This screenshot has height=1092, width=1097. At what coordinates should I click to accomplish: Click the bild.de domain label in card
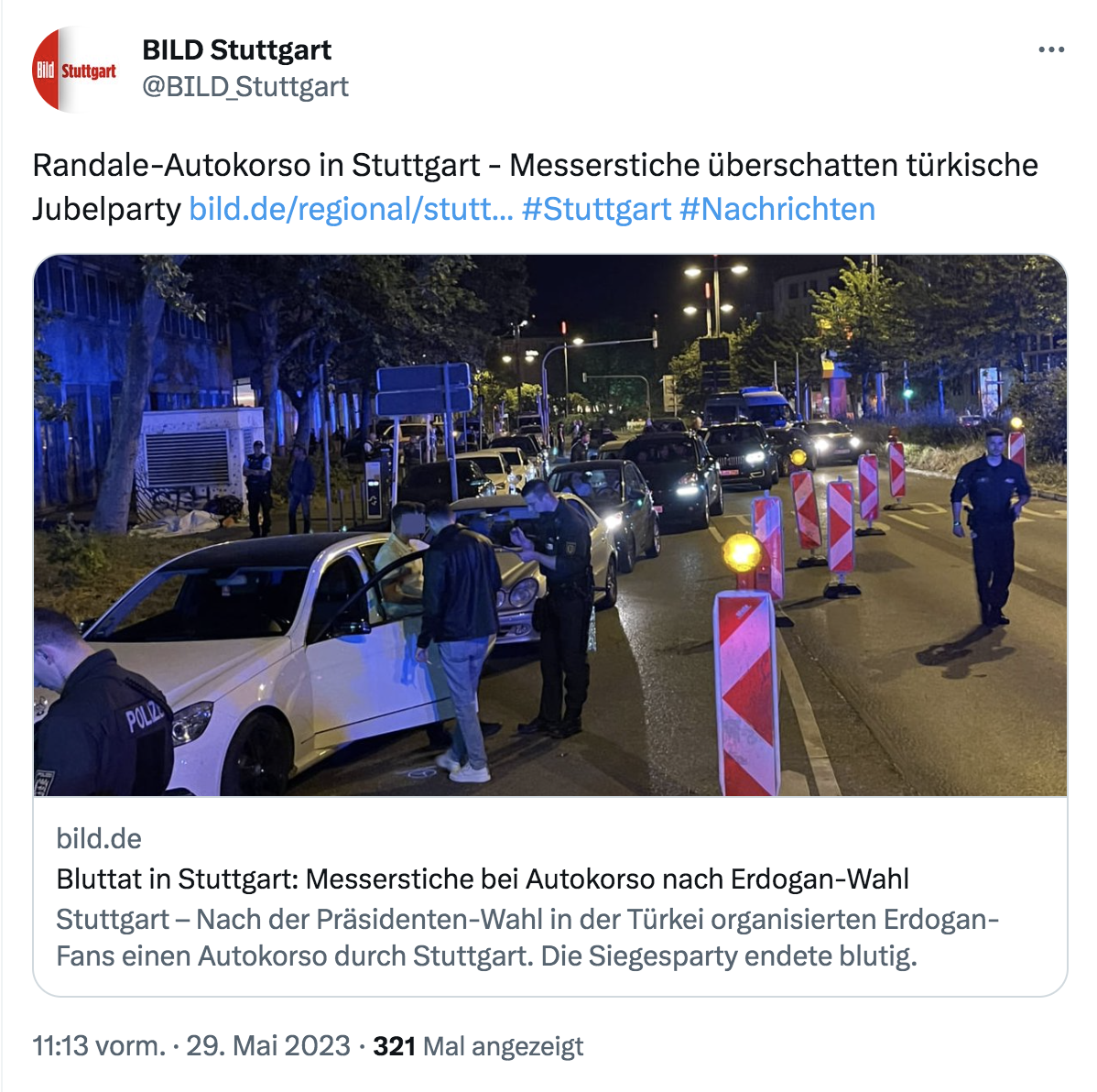99,838
